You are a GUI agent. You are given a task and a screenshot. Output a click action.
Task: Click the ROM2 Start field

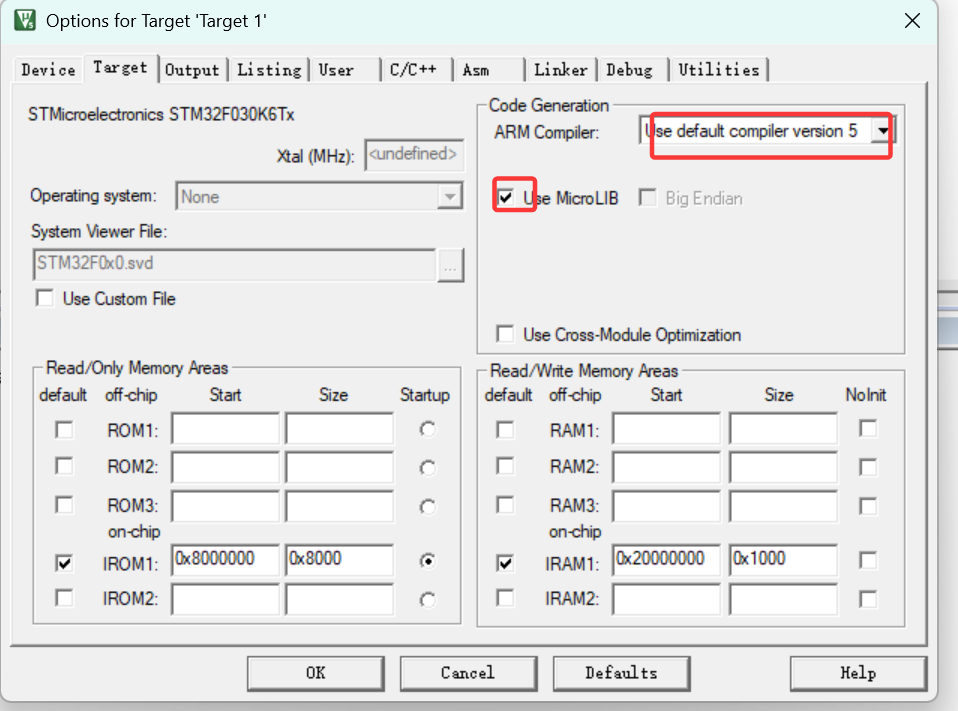tap(225, 467)
